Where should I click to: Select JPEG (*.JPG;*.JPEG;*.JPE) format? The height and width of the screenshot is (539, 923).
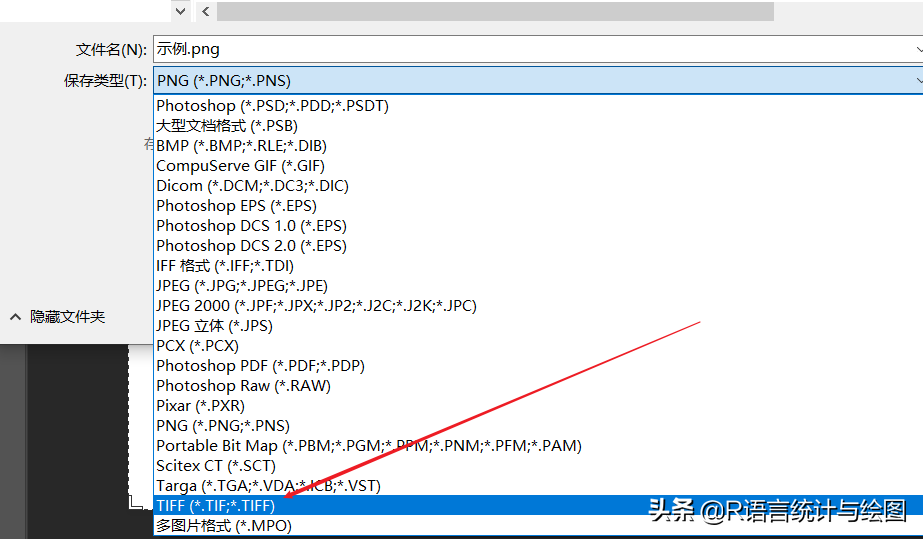tap(538, 286)
